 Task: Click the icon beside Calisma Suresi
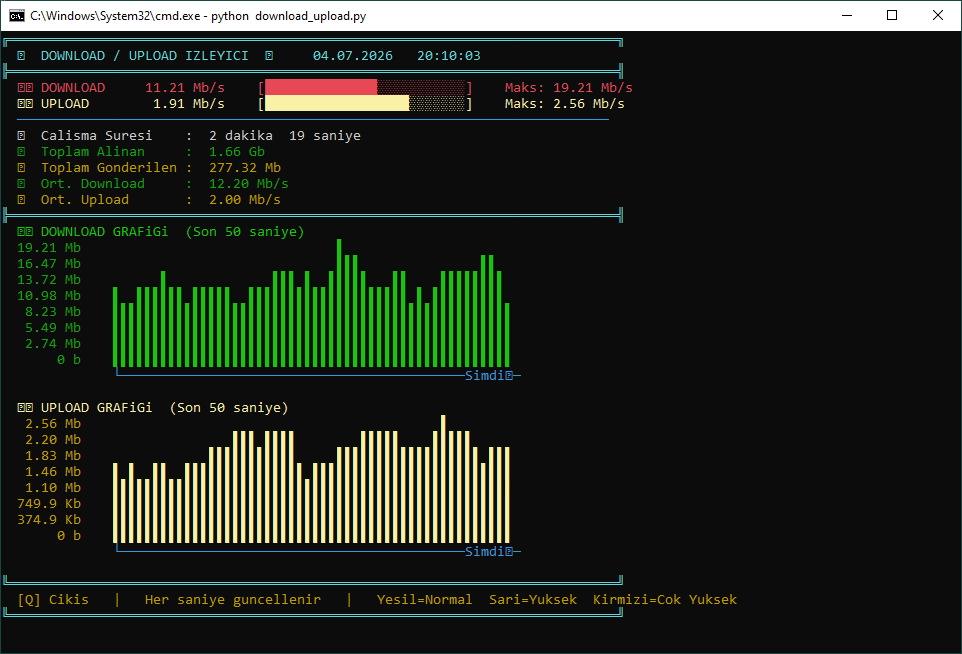click(x=21, y=136)
